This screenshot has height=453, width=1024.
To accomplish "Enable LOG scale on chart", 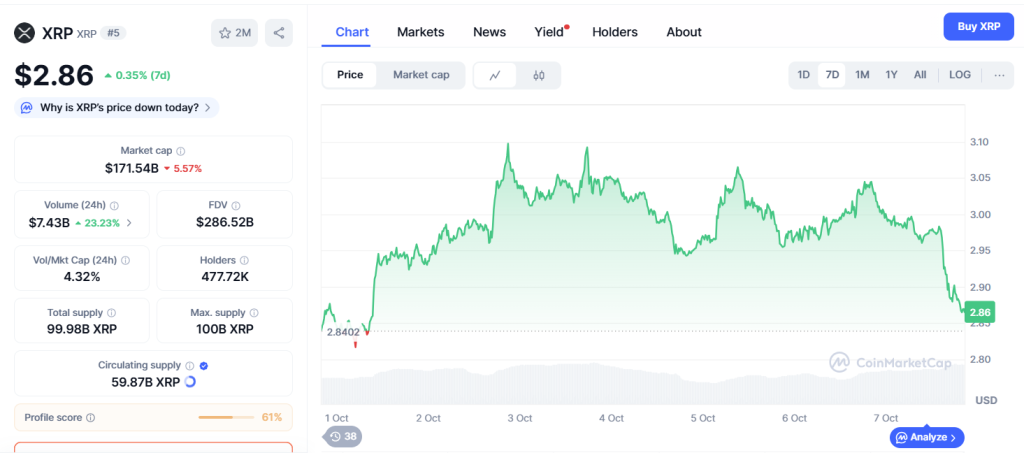I will tap(959, 75).
